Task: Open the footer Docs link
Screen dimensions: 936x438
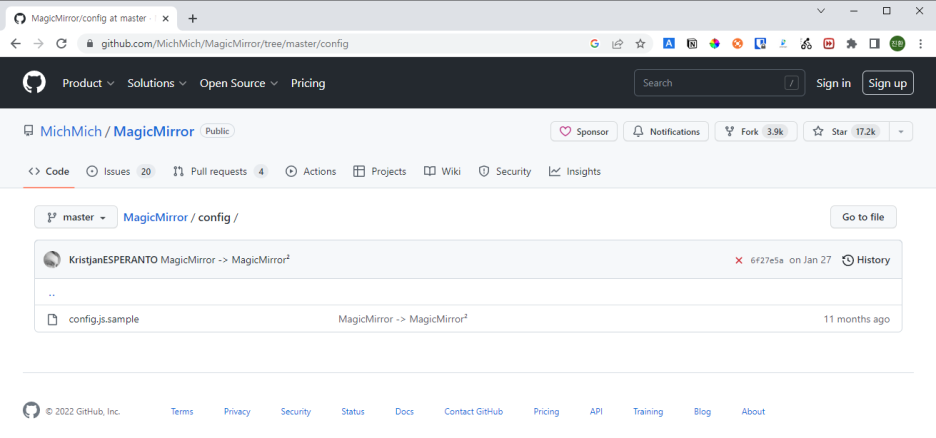Action: pos(404,411)
